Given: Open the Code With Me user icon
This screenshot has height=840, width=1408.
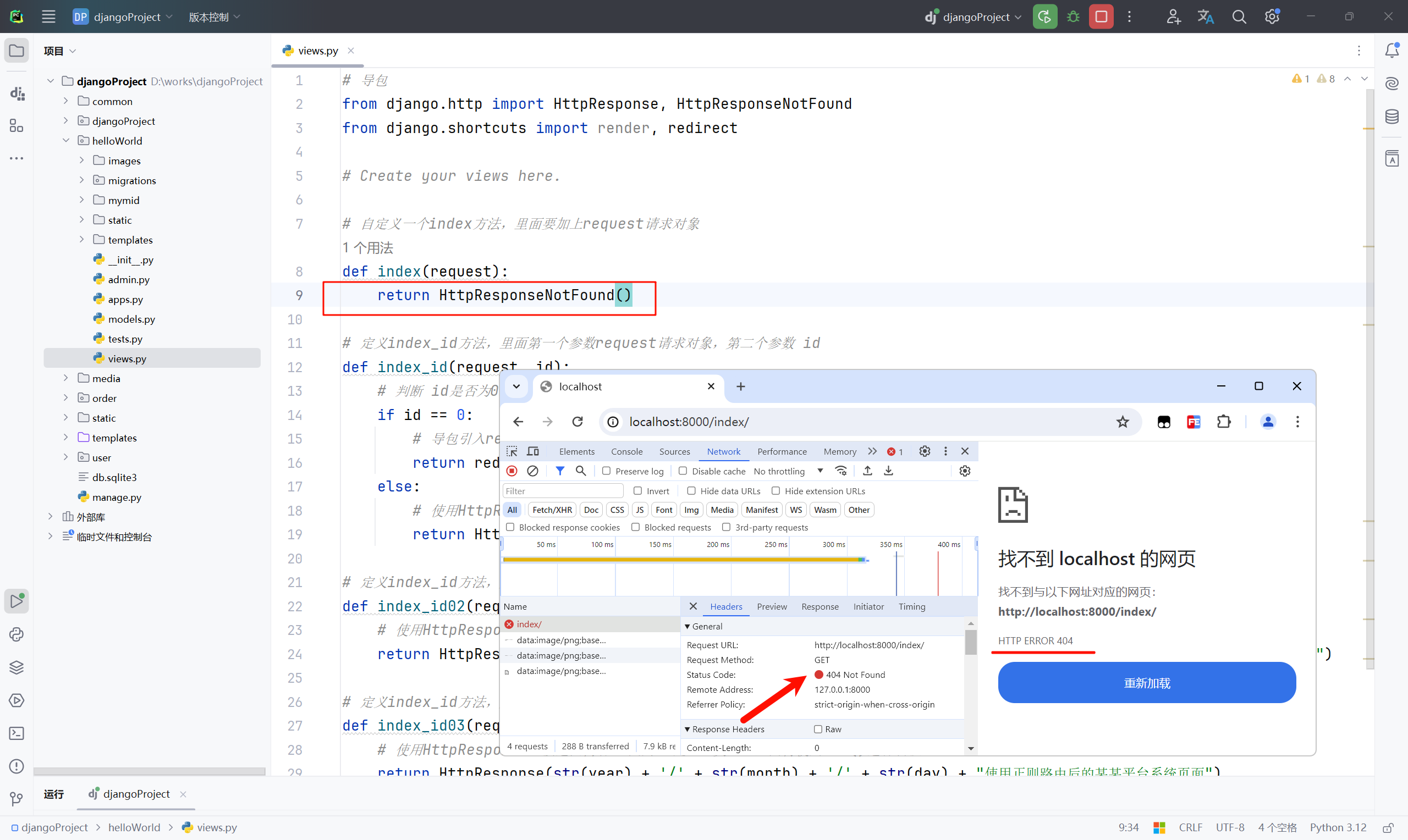Looking at the screenshot, I should (1173, 16).
